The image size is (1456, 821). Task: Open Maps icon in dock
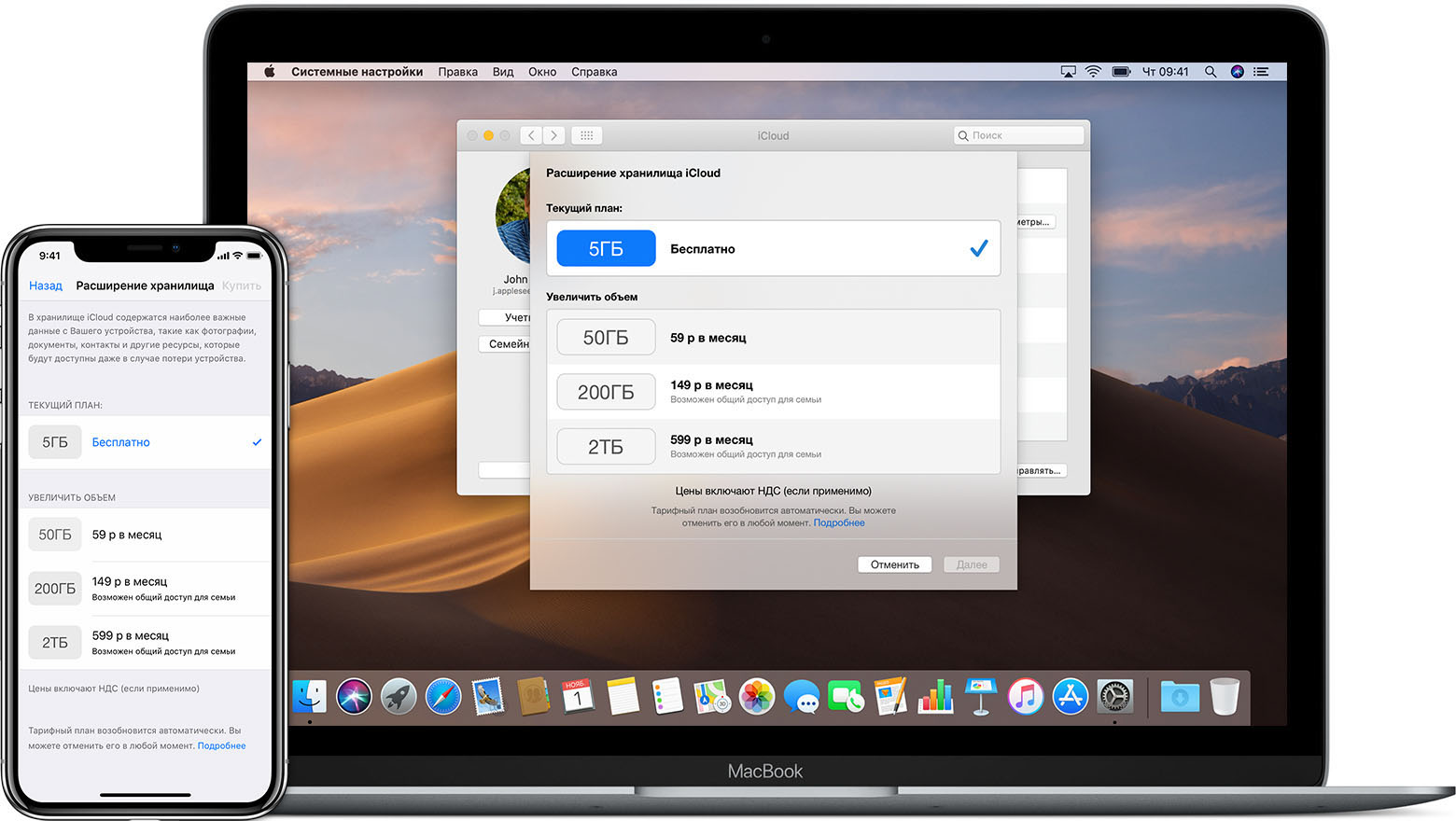712,697
